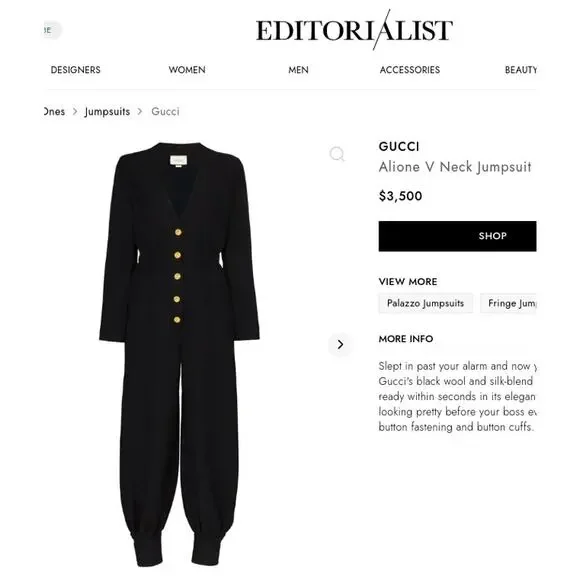Go to the Gucci breadcrumb link

click(x=165, y=111)
